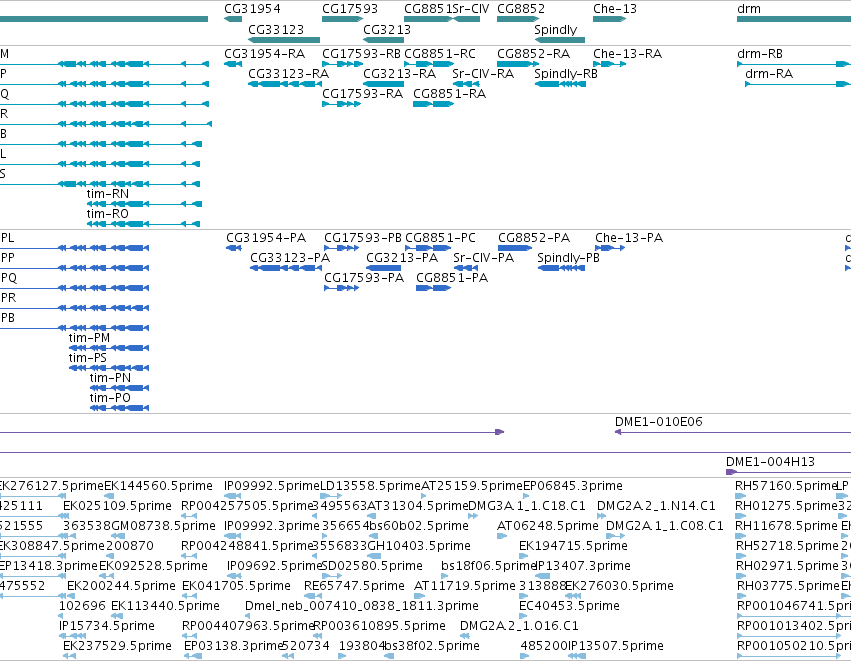
Task: Select the Che-13 gene glyph
Action: click(609, 19)
